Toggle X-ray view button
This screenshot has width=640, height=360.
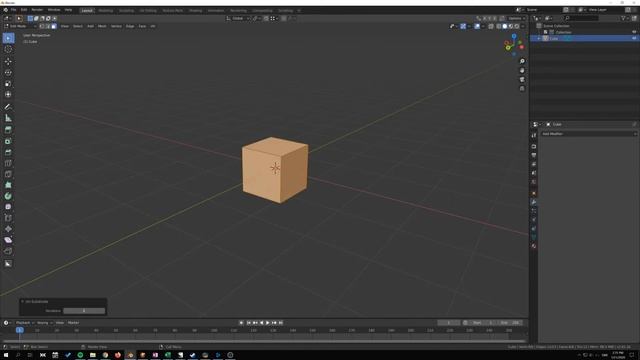click(x=491, y=26)
